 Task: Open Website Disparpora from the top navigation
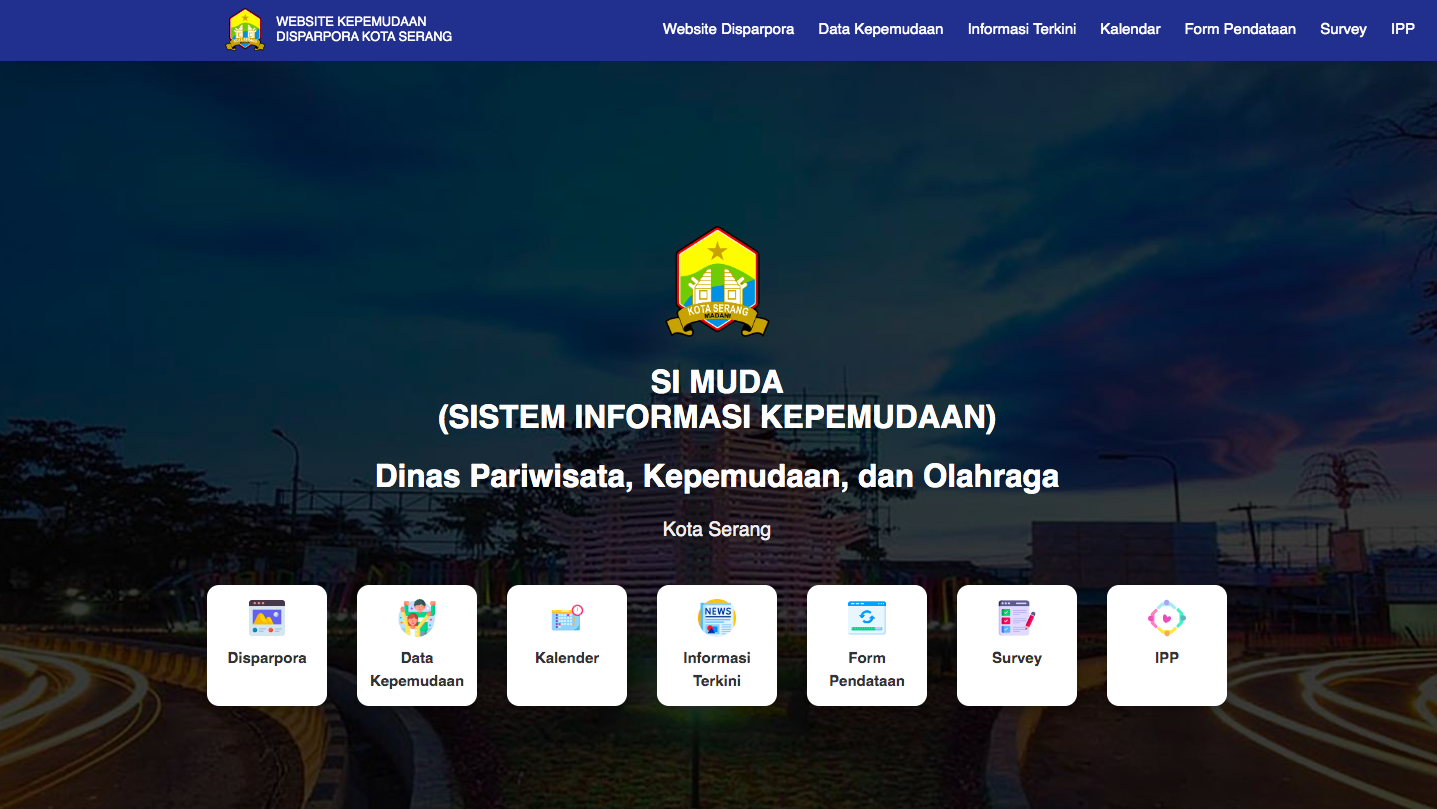pos(728,29)
